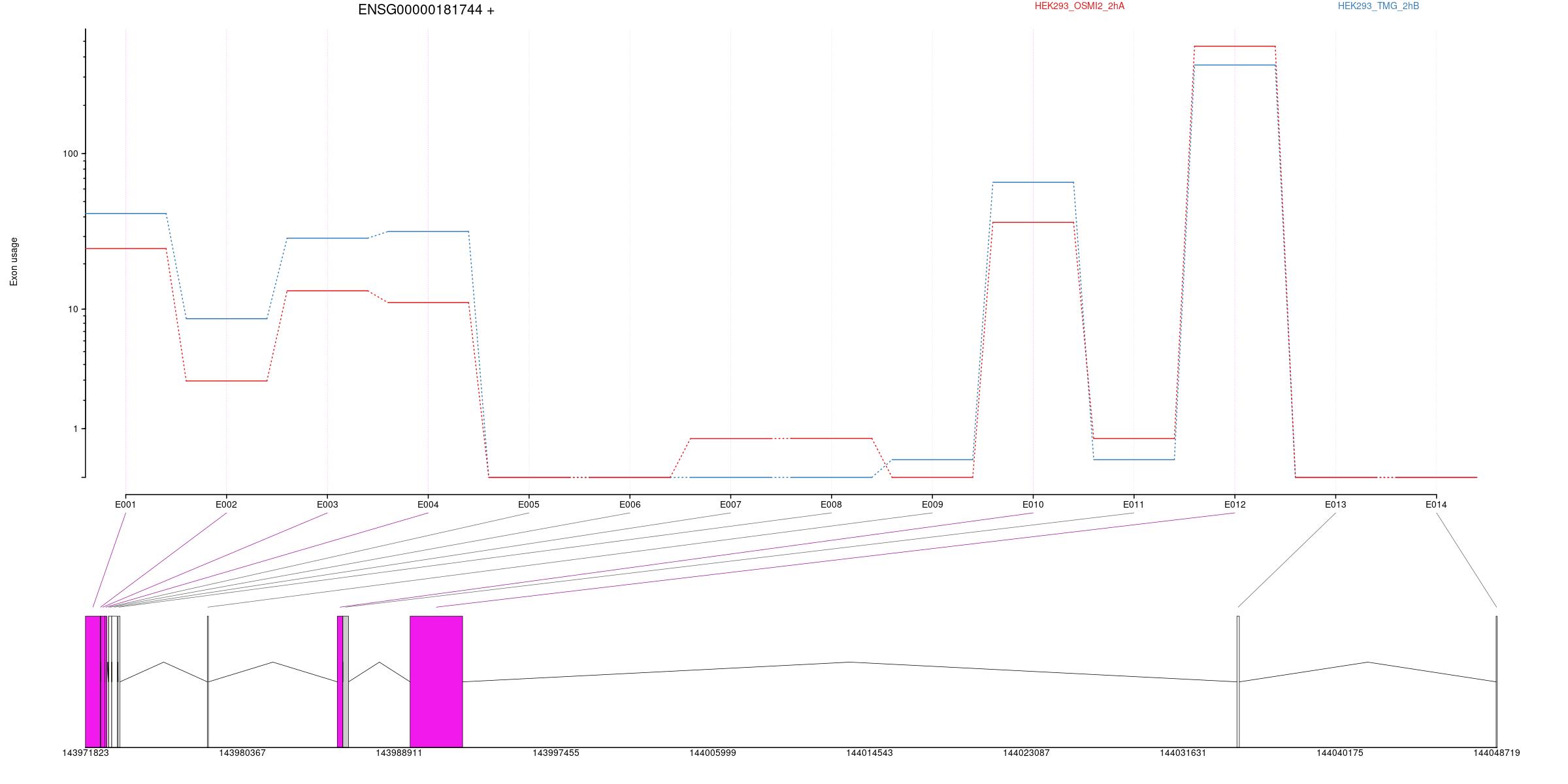Click the HEK293_OSMI2_2hA red legend label

[x=1079, y=6]
